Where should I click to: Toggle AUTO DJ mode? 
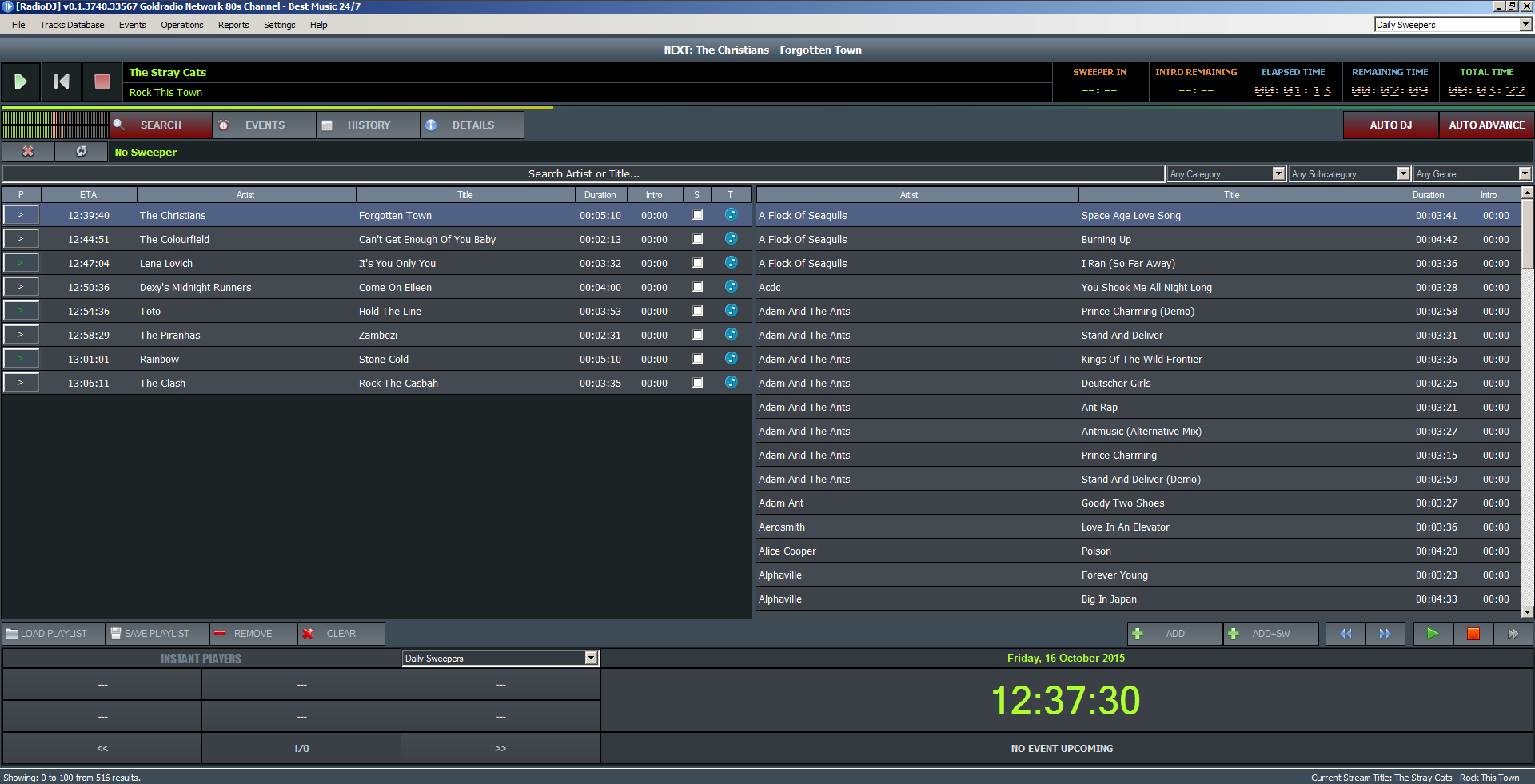[1389, 125]
